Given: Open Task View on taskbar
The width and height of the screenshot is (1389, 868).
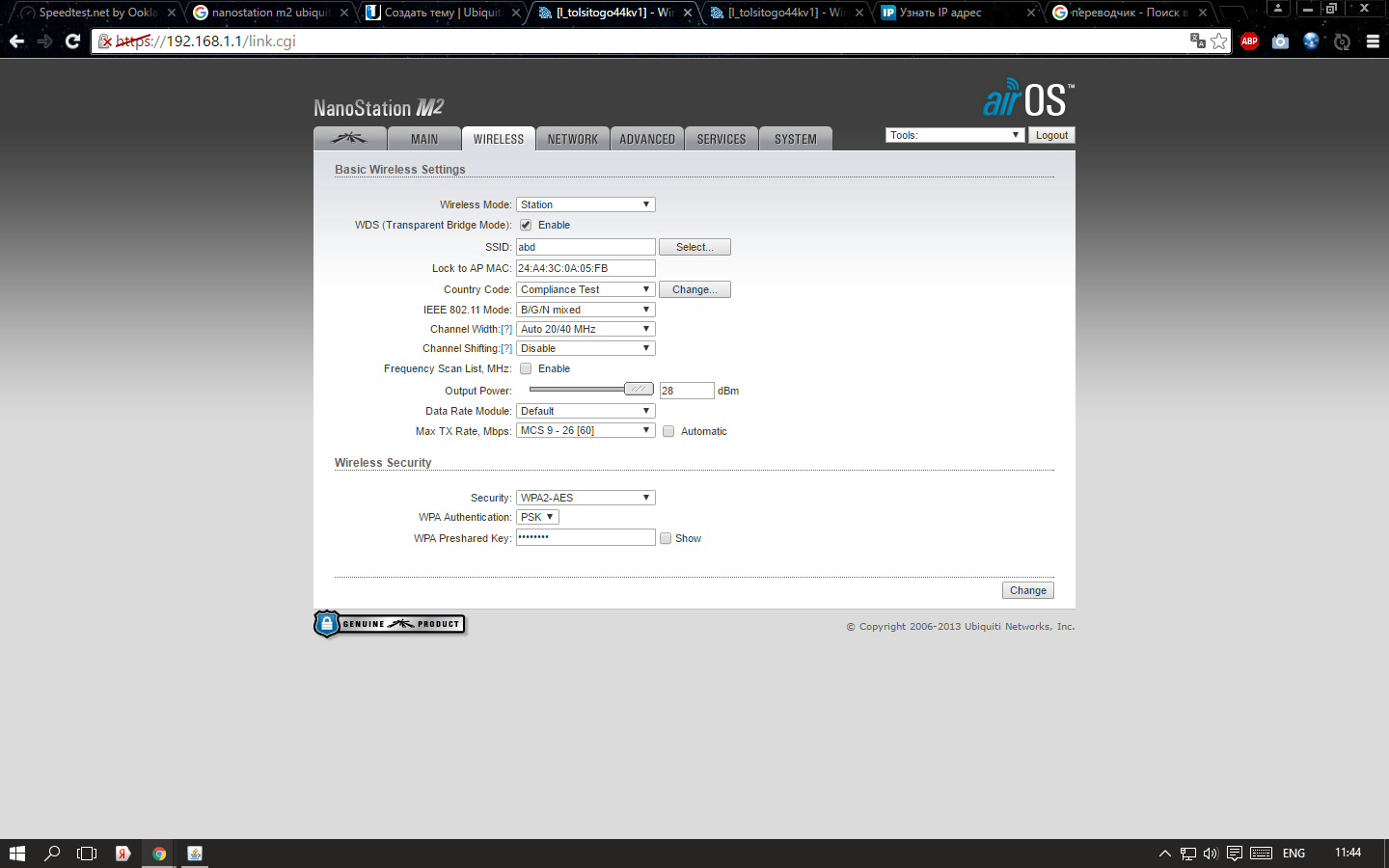Looking at the screenshot, I should pos(87,854).
